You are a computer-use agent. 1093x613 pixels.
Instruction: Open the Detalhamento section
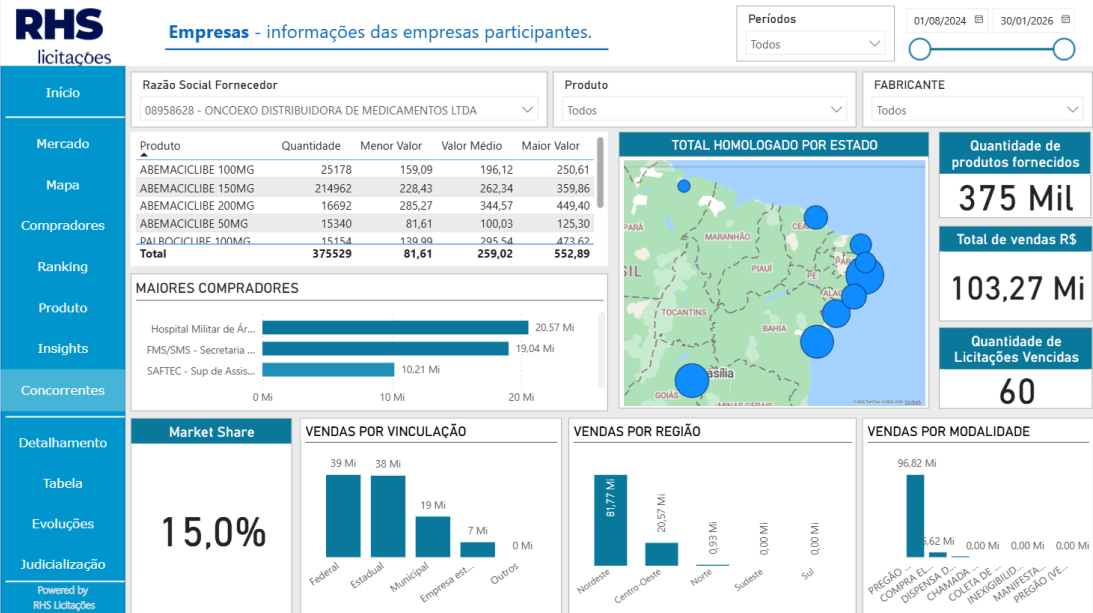point(63,443)
